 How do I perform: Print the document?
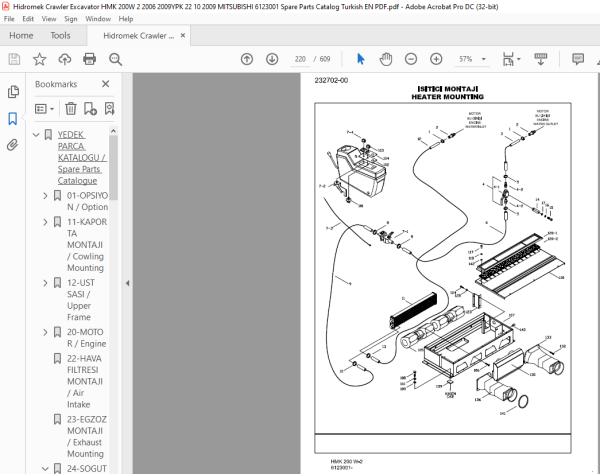pyautogui.click(x=90, y=59)
